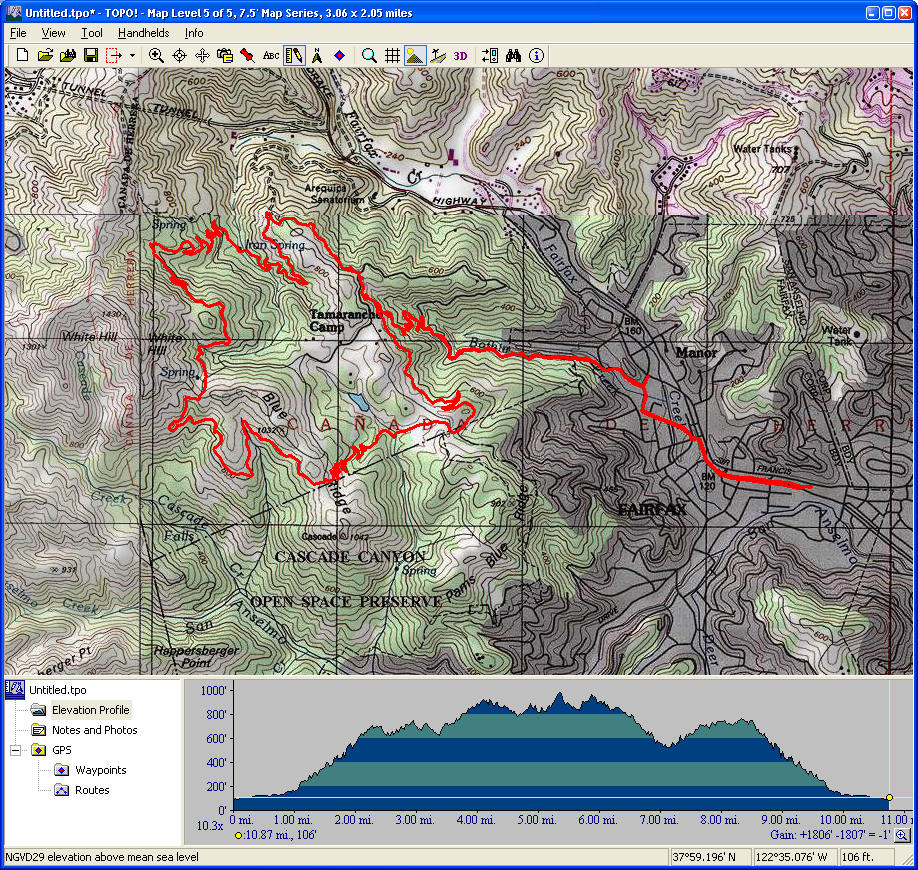Click the blue Info circle icon

coord(537,55)
